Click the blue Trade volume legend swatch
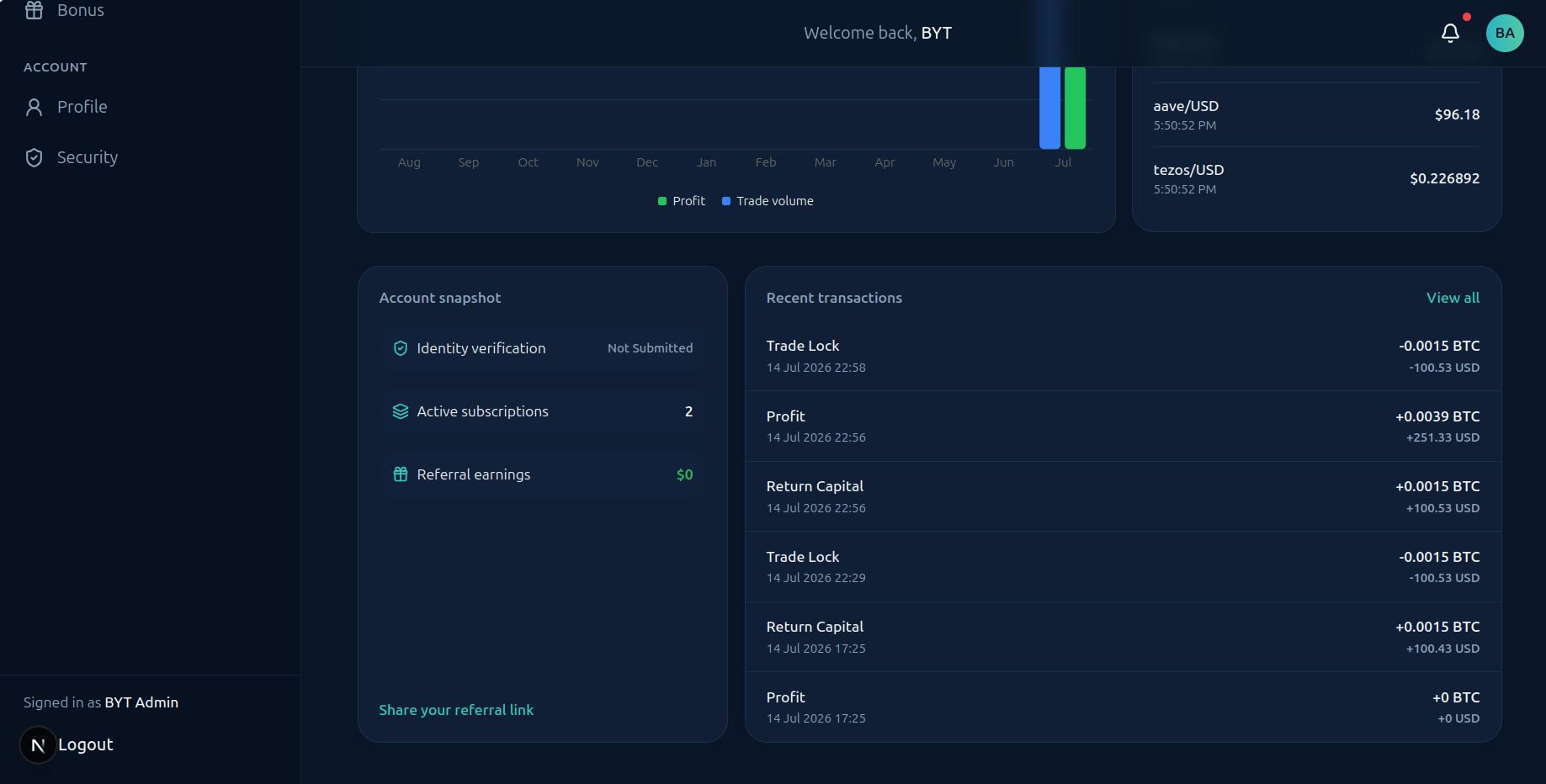Image resolution: width=1546 pixels, height=784 pixels. [x=726, y=201]
